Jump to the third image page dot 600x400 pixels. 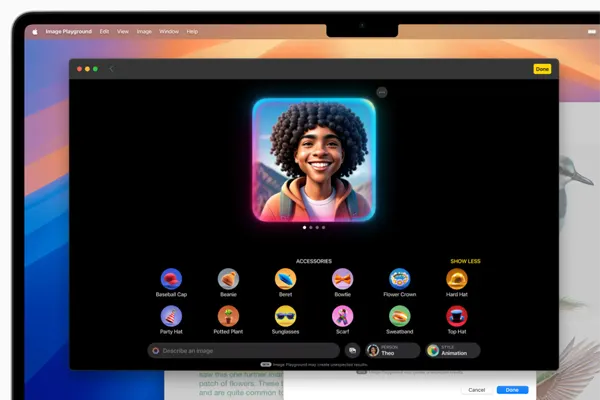pos(317,227)
